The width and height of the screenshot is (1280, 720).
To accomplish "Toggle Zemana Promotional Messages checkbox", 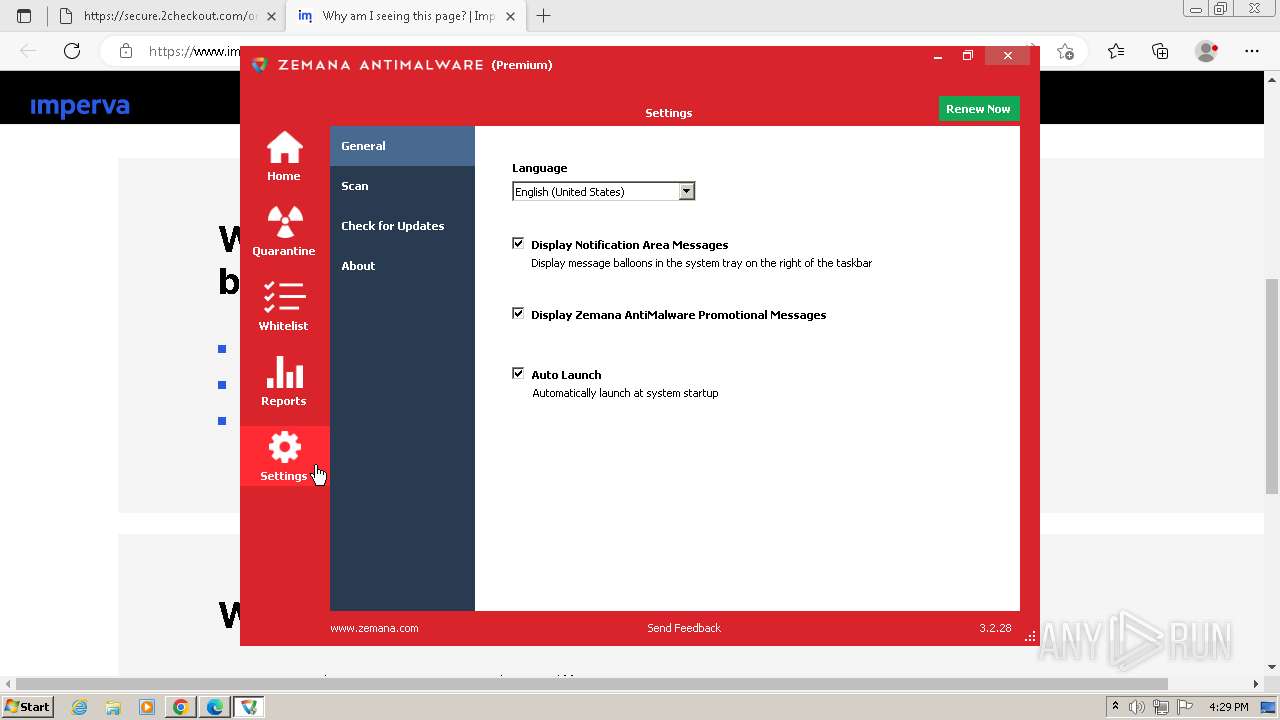I will pos(518,313).
